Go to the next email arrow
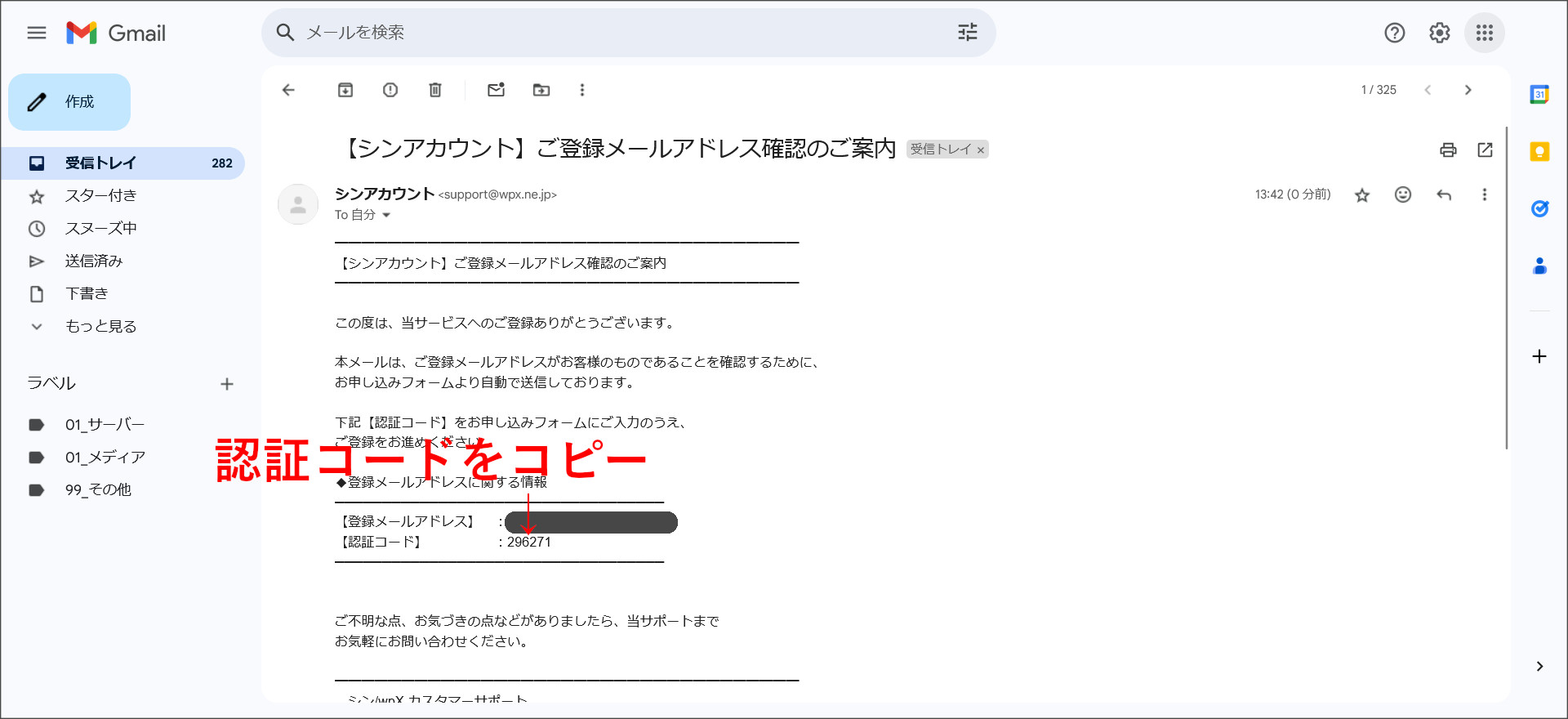The image size is (1568, 719). click(1468, 90)
